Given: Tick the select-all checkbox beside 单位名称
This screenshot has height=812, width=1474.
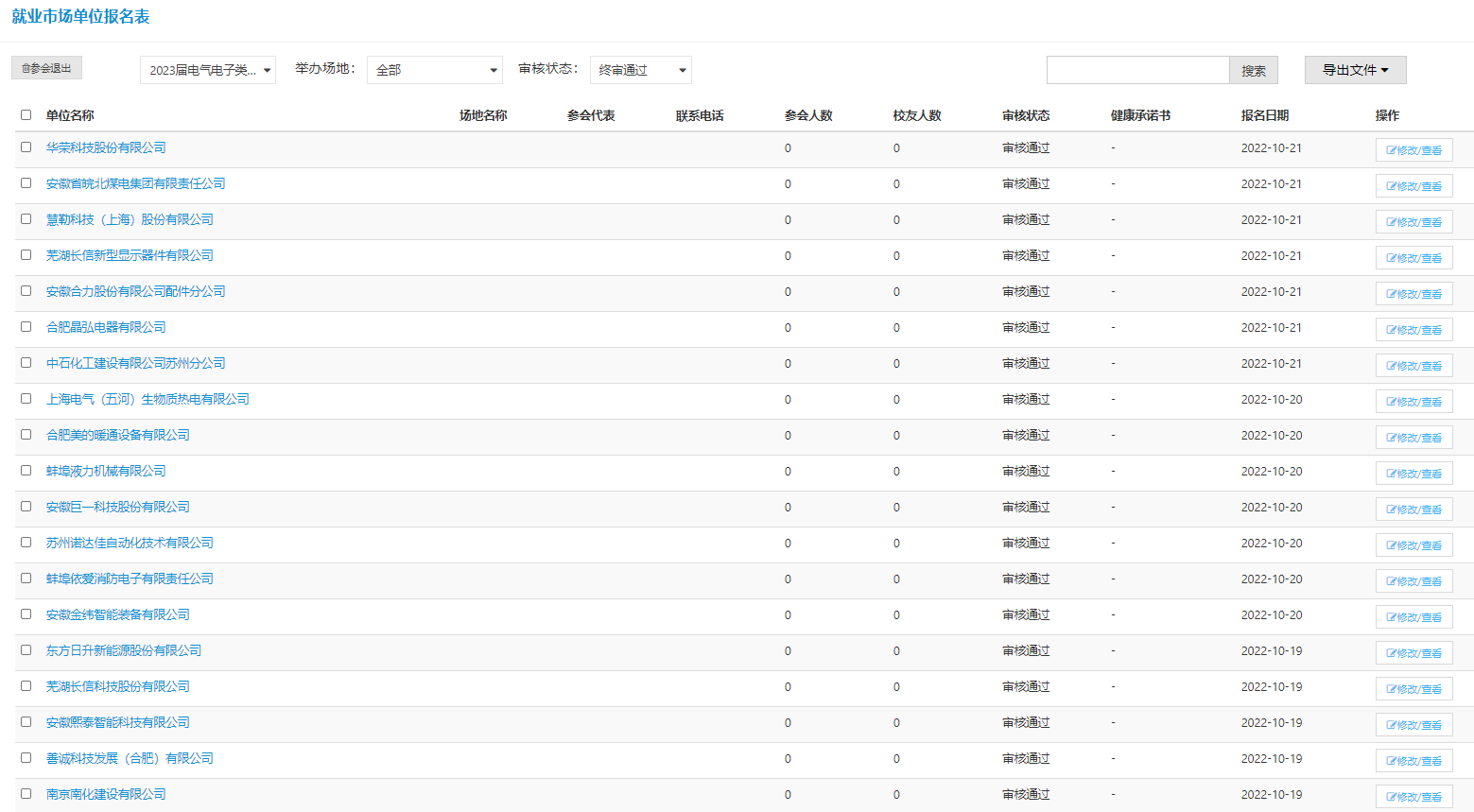Looking at the screenshot, I should tap(26, 115).
